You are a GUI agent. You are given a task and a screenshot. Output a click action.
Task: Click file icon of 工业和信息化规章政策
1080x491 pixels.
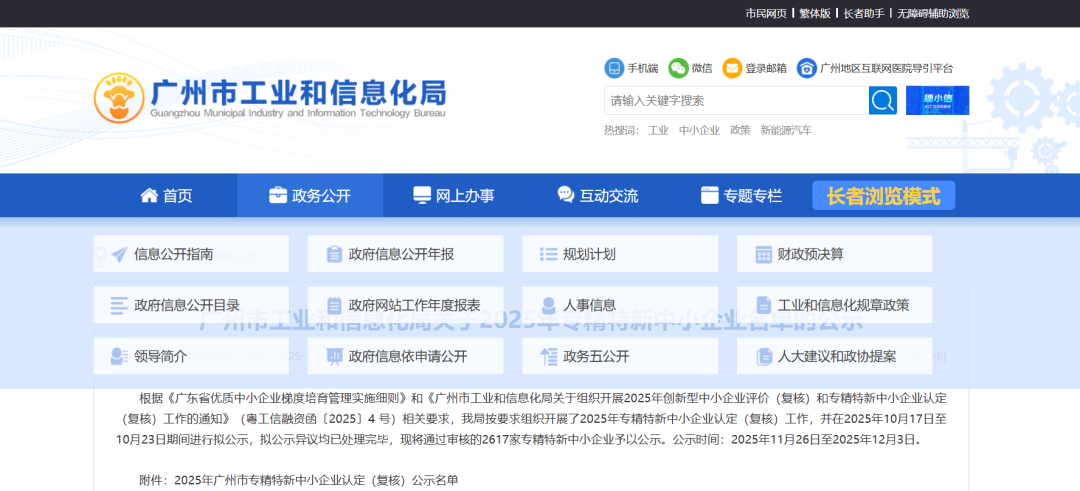[764, 305]
